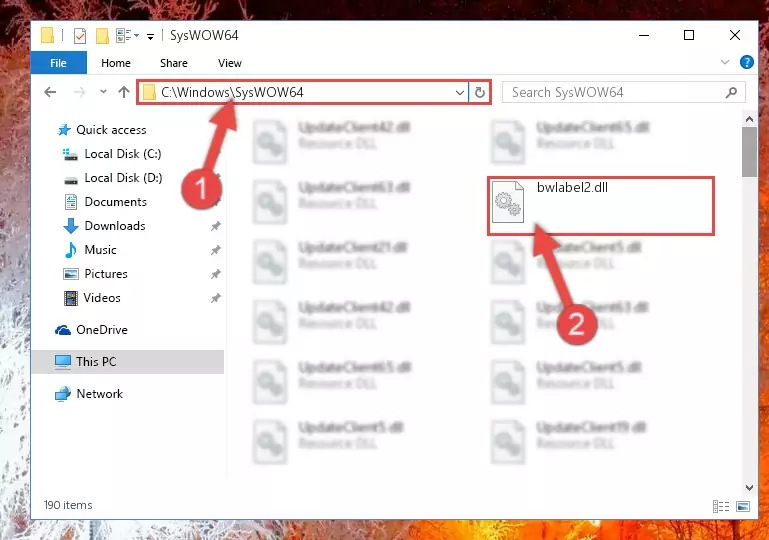Click the vertical scrollbar thumb

[x=749, y=152]
